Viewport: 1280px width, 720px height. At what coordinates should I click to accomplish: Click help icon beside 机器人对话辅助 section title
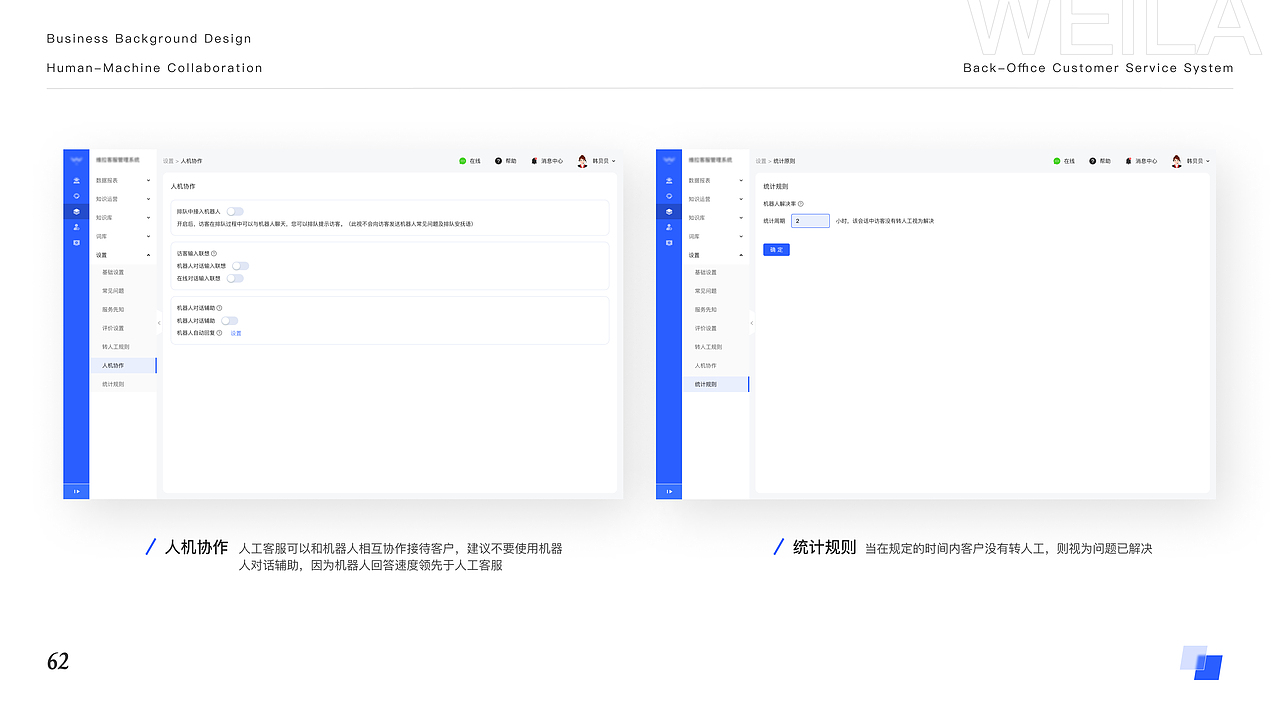click(x=220, y=308)
